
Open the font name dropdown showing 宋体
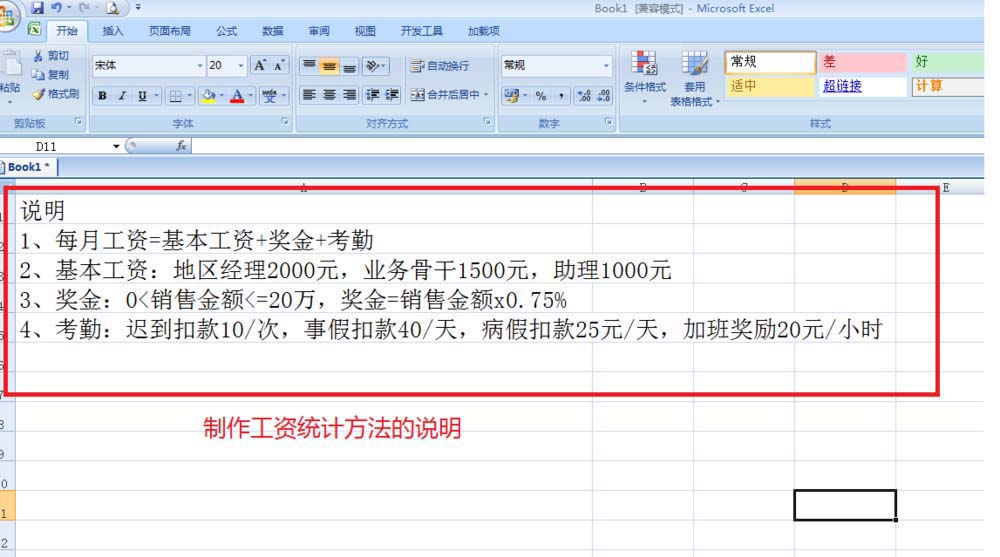click(x=200, y=66)
